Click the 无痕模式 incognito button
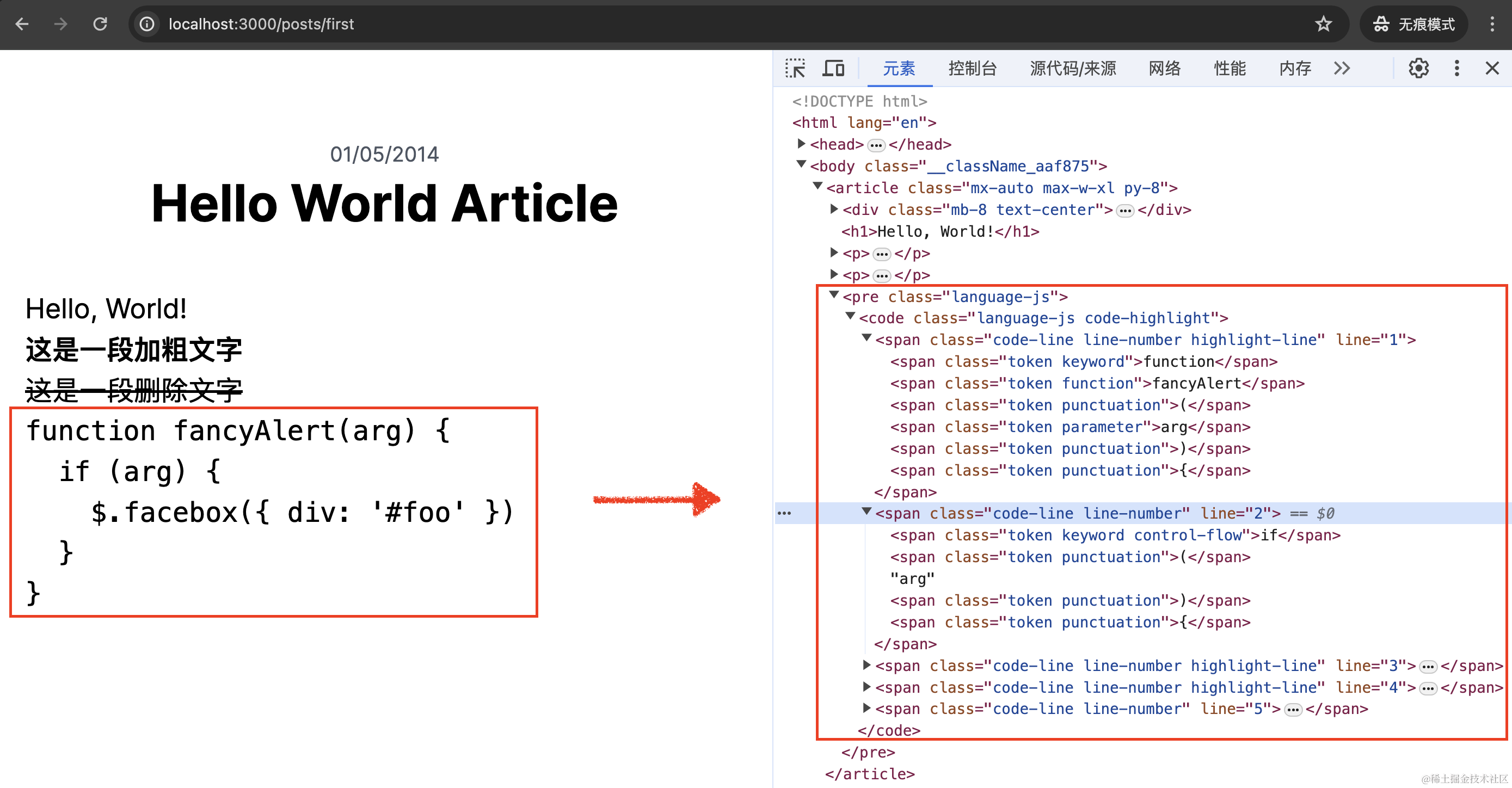This screenshot has height=788, width=1512. pos(1413,24)
